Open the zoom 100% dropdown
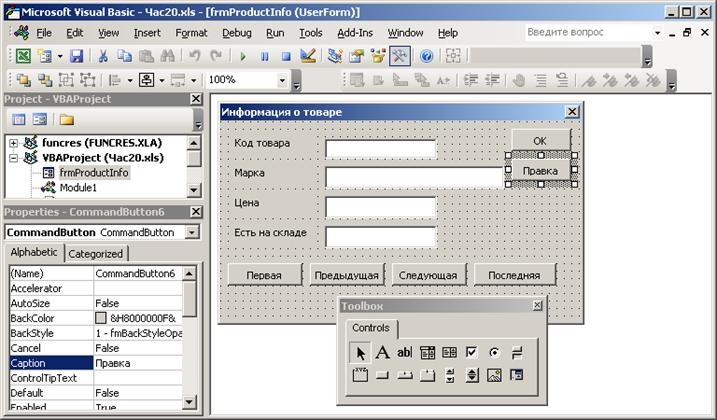This screenshot has height=420, width=717. (282, 81)
